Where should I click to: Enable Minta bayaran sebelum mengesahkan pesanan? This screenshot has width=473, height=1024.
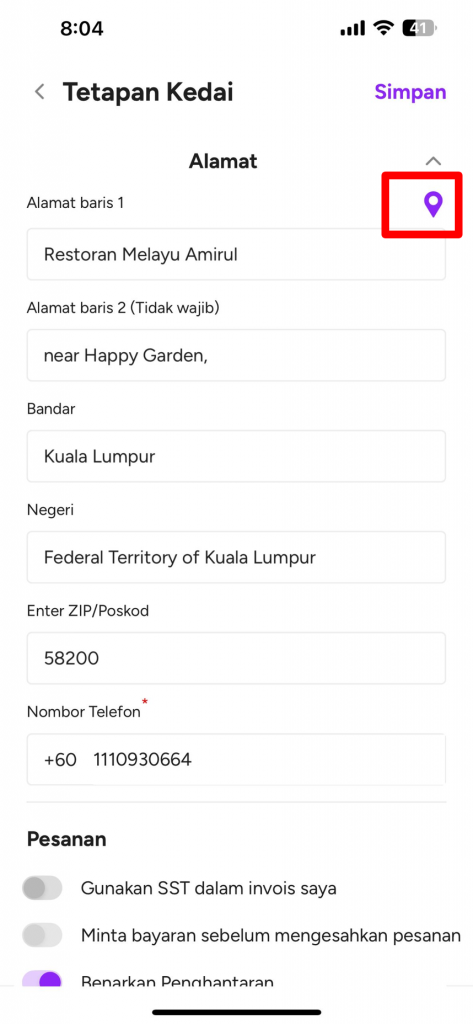click(x=42, y=935)
